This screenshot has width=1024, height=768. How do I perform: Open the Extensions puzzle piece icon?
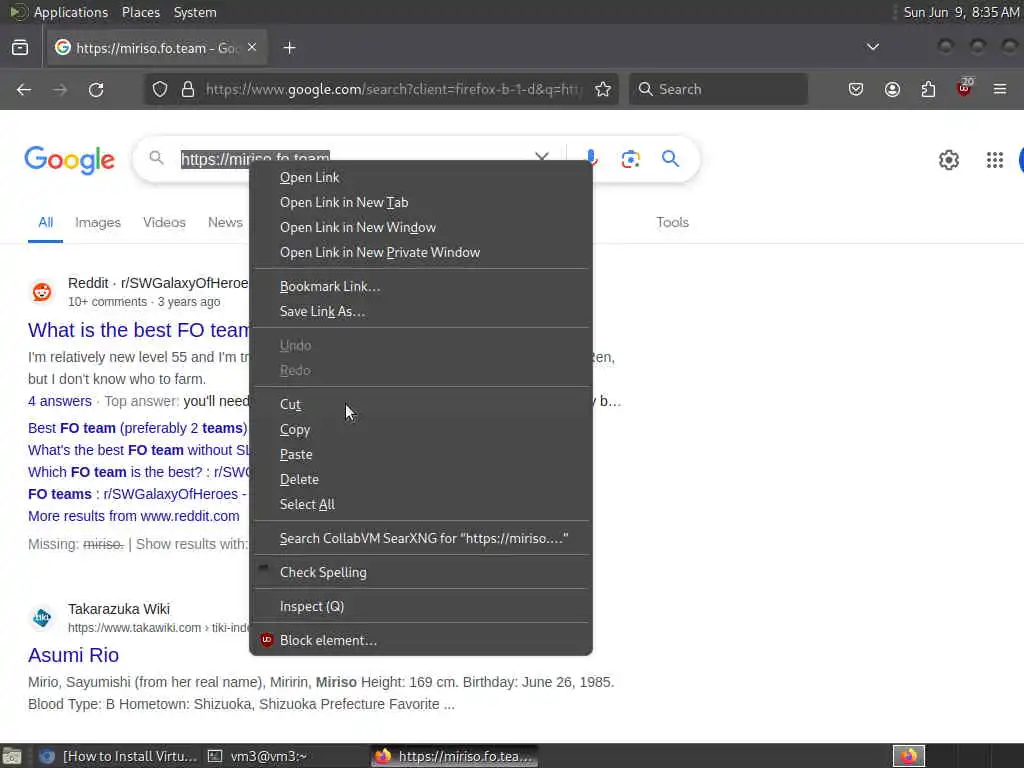tap(928, 89)
